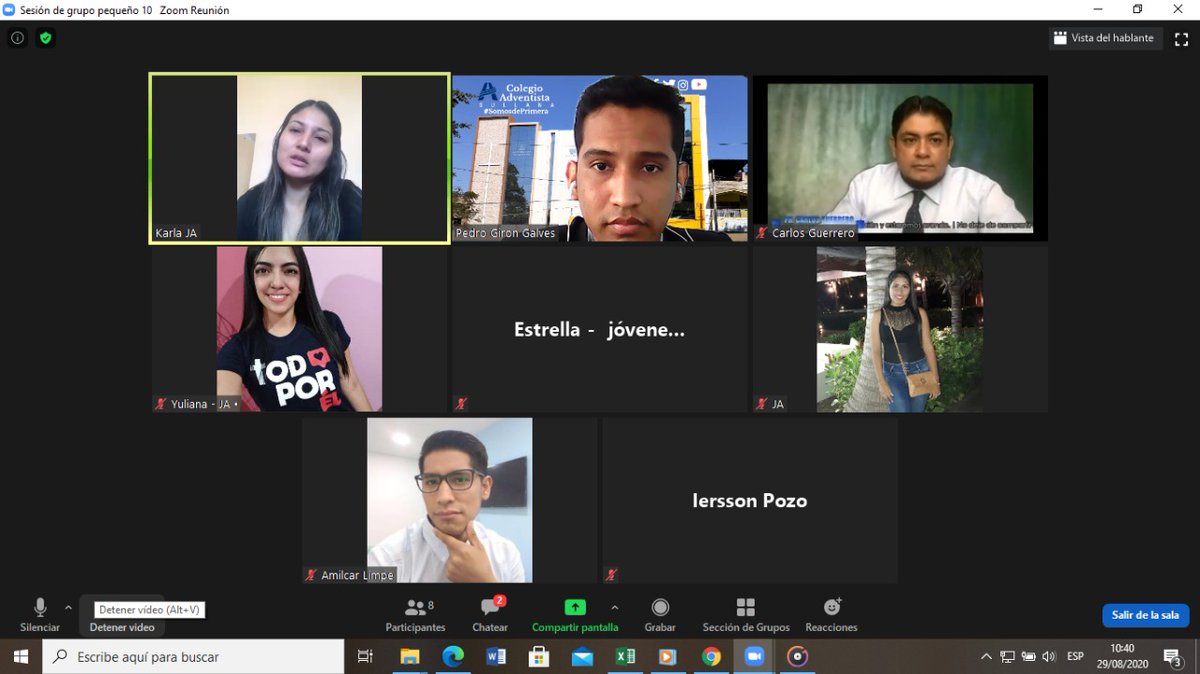This screenshot has width=1200, height=674.
Task: Open the Chatear chat panel
Action: pyautogui.click(x=490, y=615)
